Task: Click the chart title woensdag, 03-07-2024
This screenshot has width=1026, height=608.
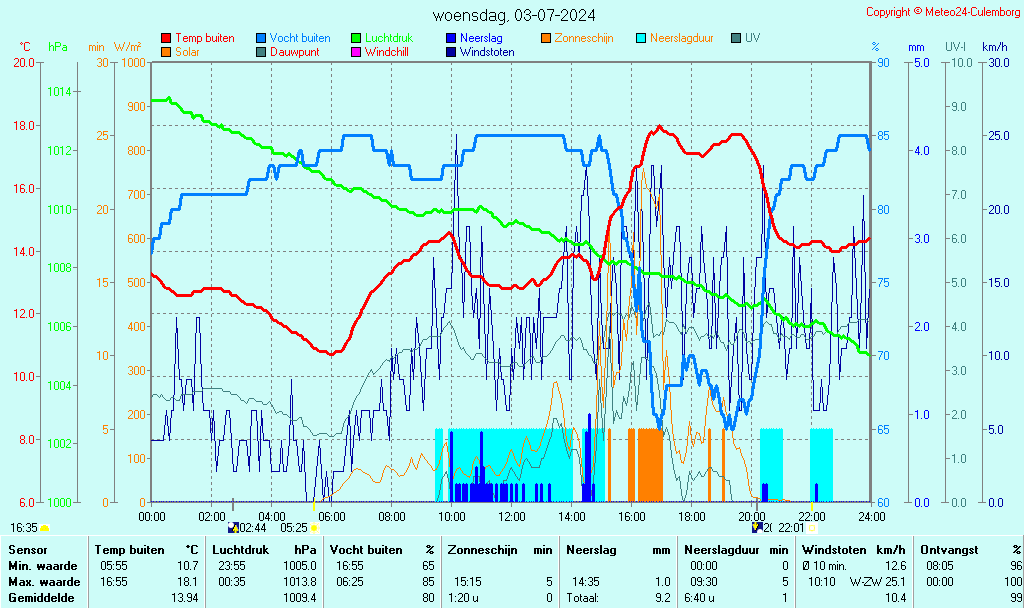Action: pos(514,15)
